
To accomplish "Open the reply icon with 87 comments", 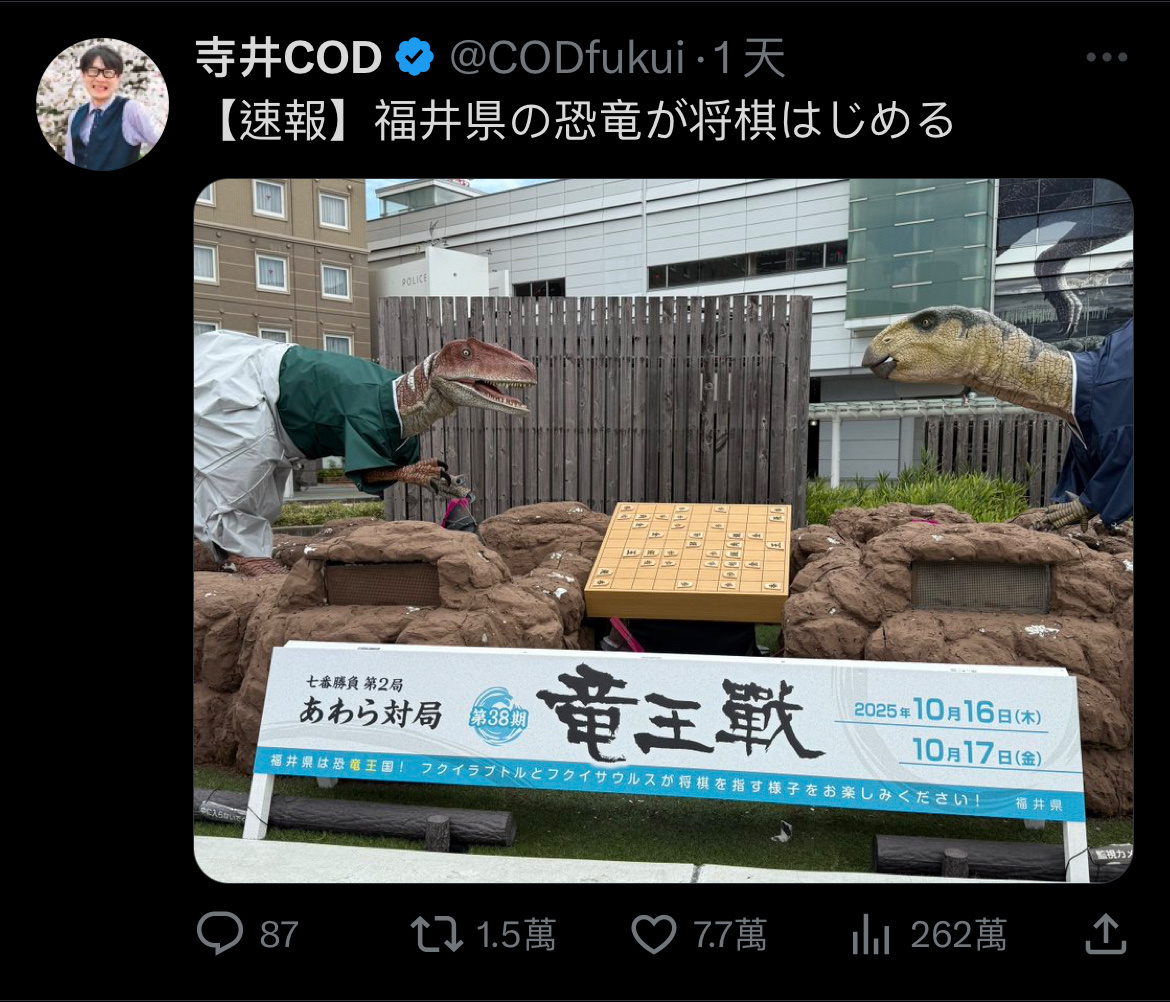I will tap(219, 933).
